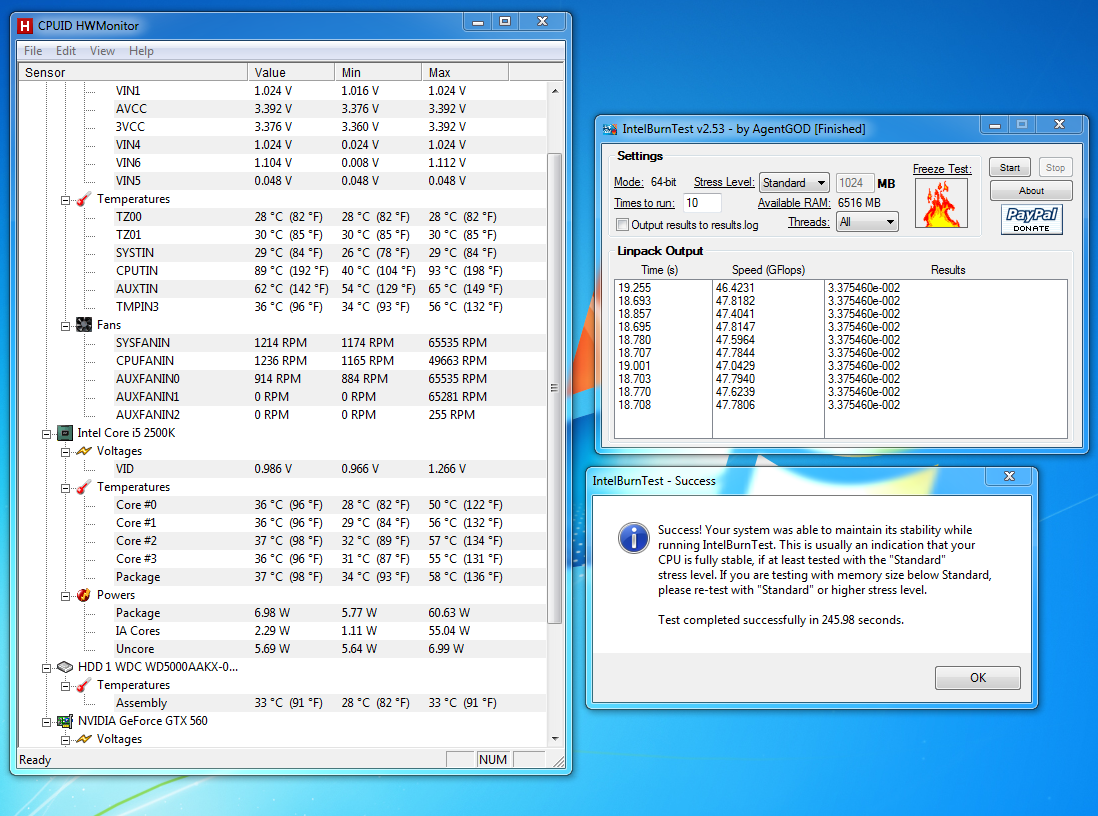Open the Threads dropdown
This screenshot has width=1098, height=816.
(x=867, y=222)
